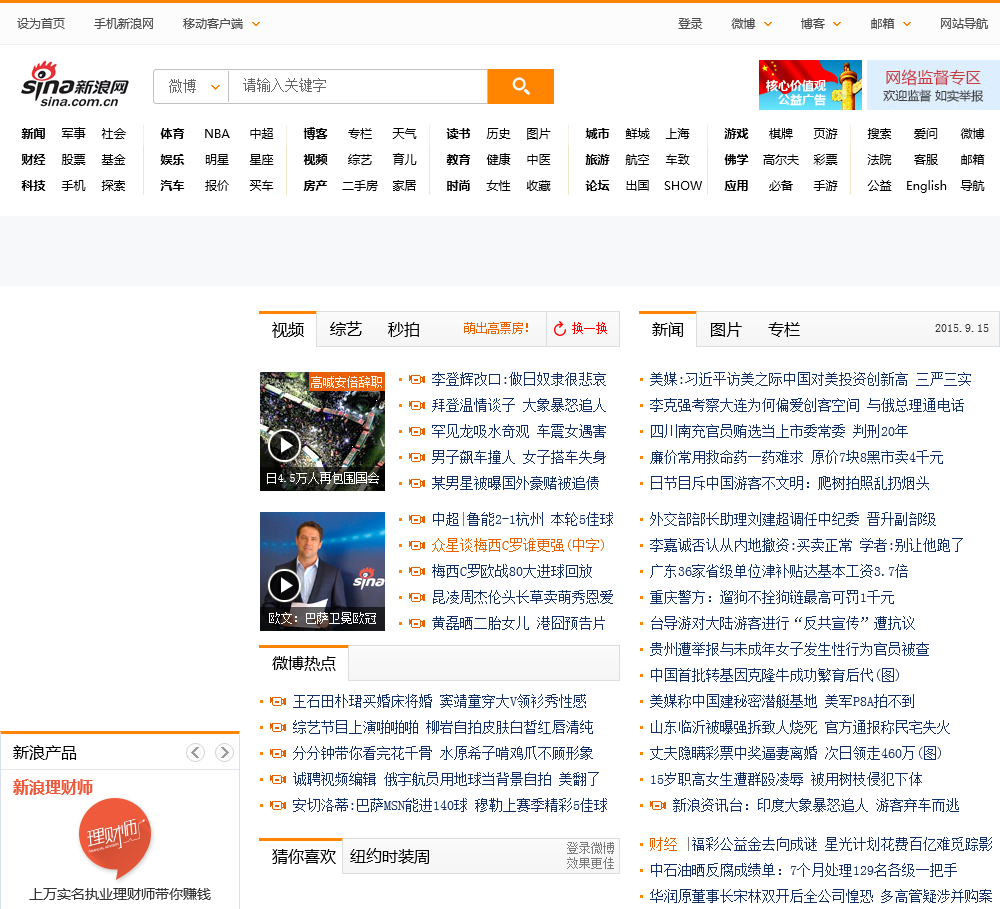Click the 换一换 refresh icon
The image size is (1000, 909).
click(559, 329)
